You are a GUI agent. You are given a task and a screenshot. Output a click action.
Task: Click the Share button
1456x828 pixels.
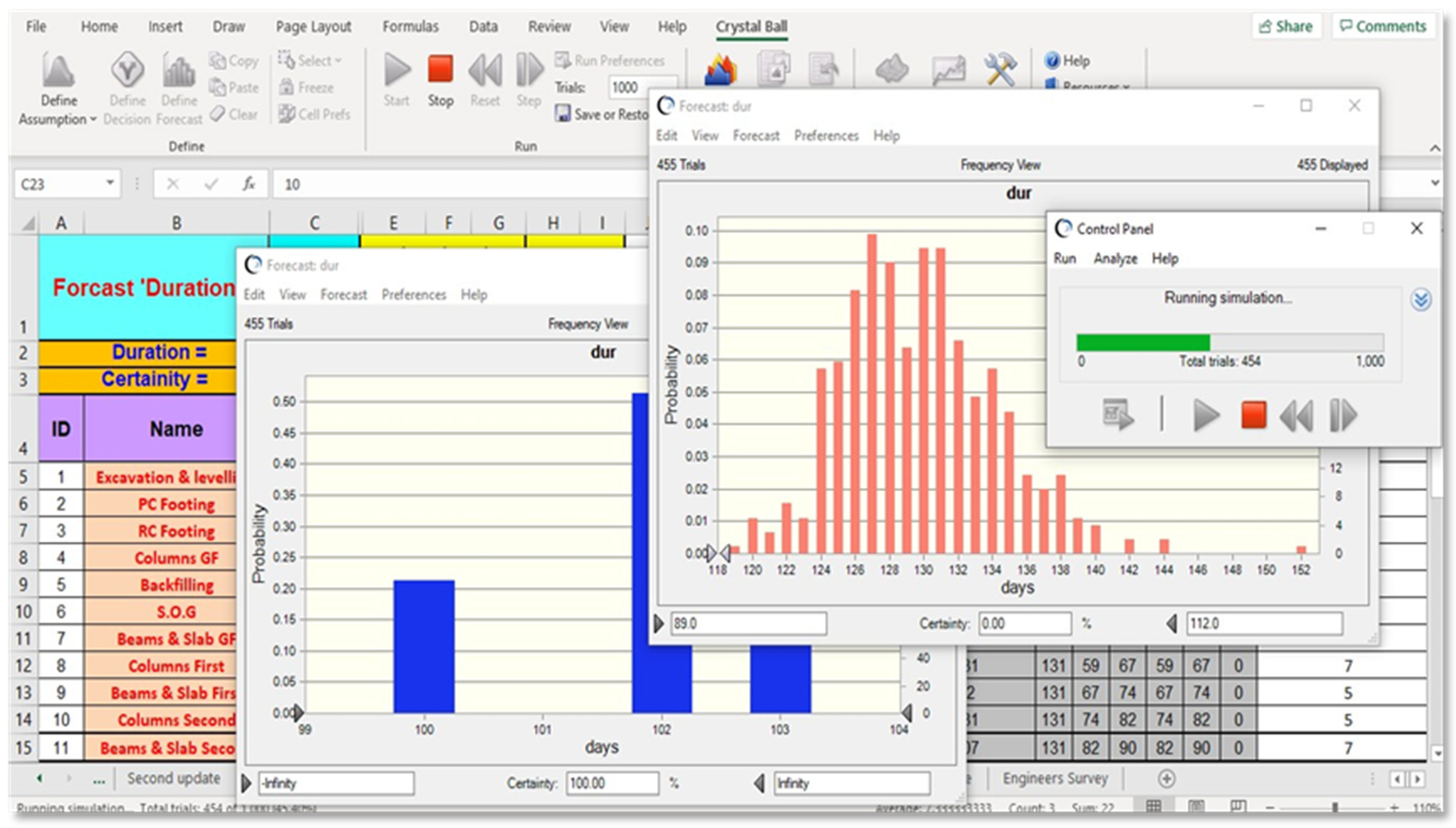point(1286,26)
